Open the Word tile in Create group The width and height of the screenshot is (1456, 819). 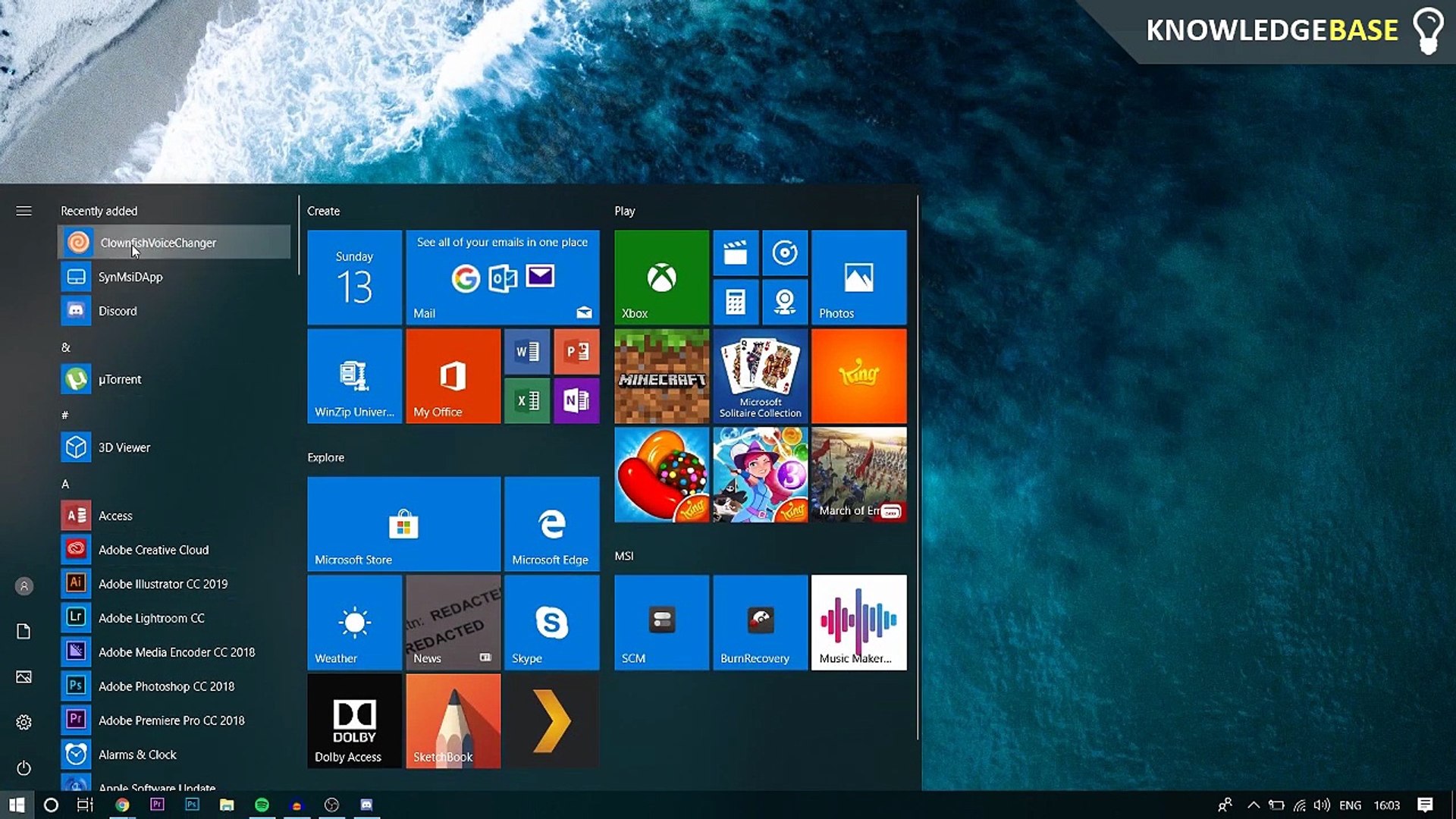(x=527, y=351)
